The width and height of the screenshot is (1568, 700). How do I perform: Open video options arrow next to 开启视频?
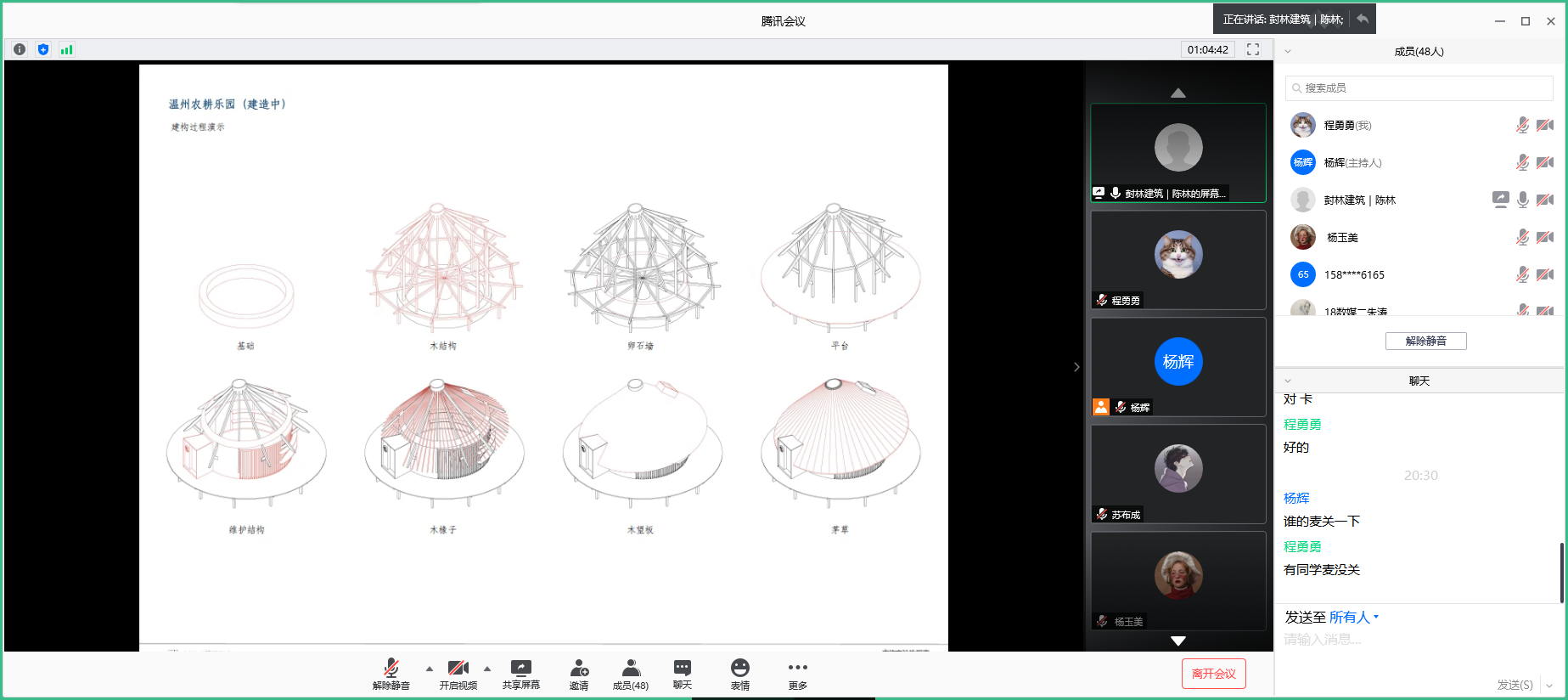tap(487, 669)
